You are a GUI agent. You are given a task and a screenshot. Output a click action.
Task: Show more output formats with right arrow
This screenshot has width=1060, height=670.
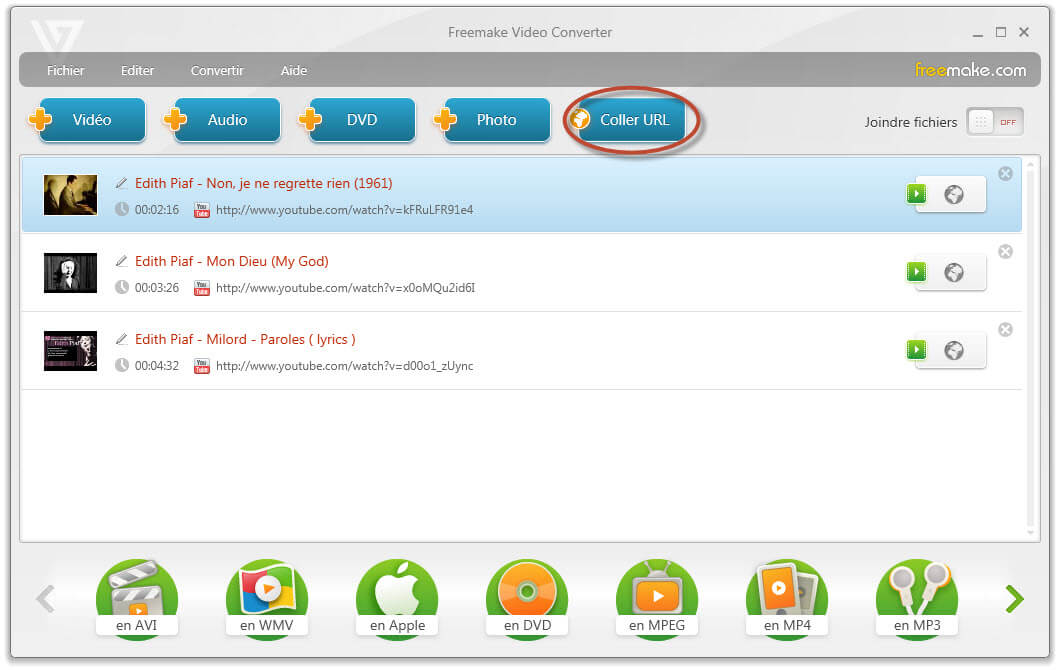click(x=1014, y=598)
